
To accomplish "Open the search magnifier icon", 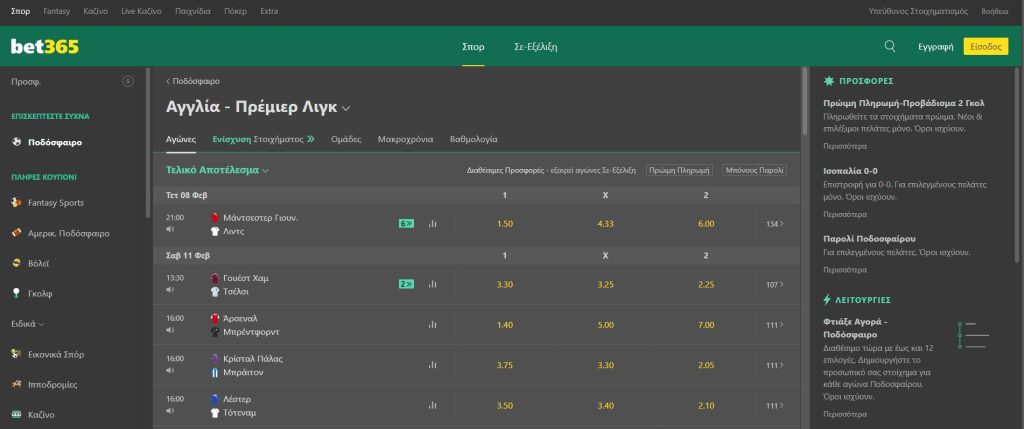I will (889, 46).
